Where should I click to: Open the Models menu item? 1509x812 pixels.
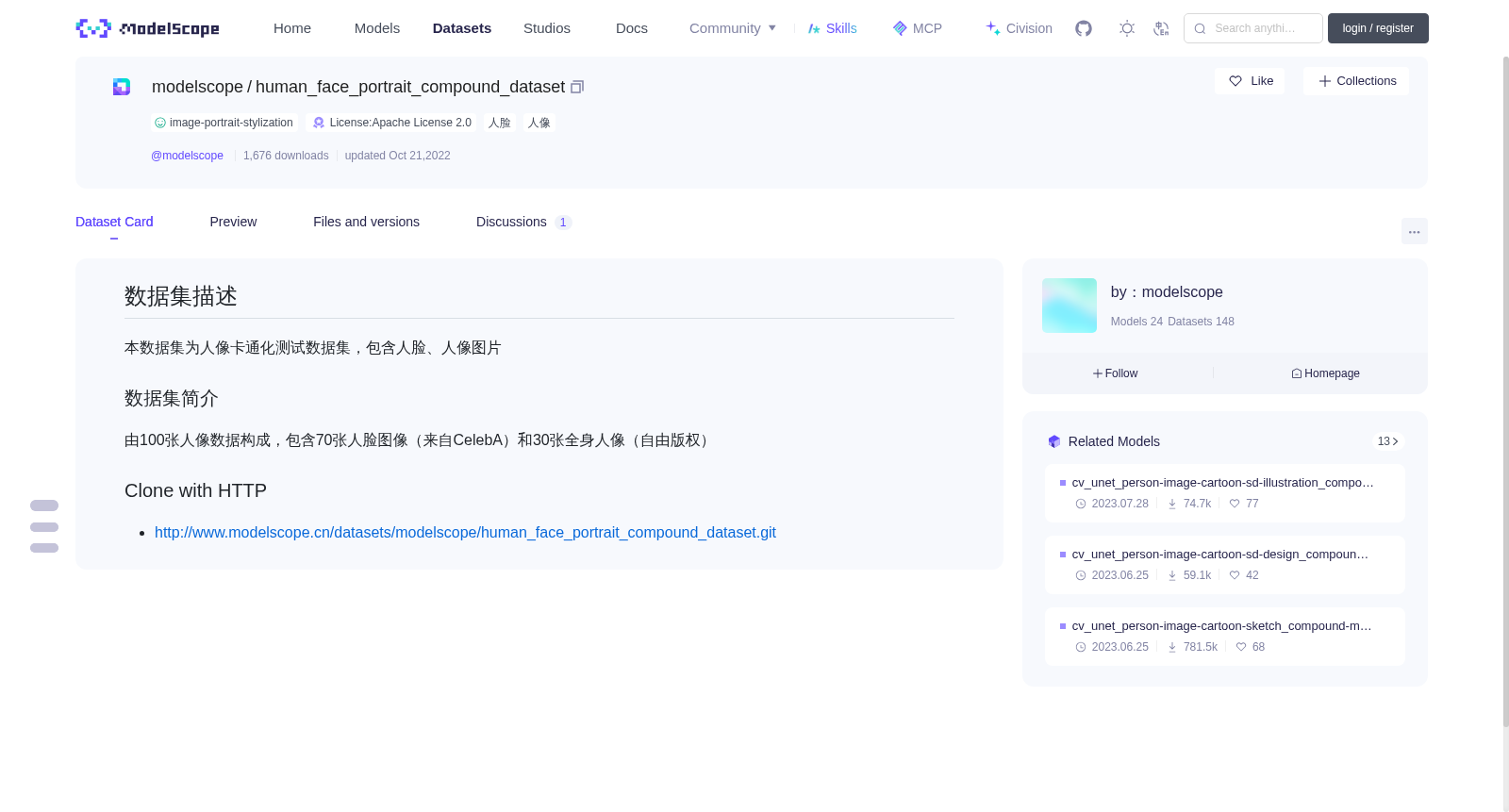(x=377, y=28)
